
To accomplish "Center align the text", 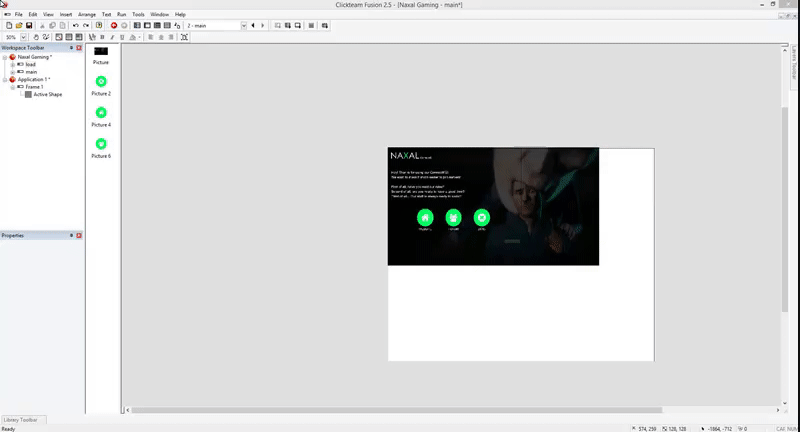I will (161, 37).
